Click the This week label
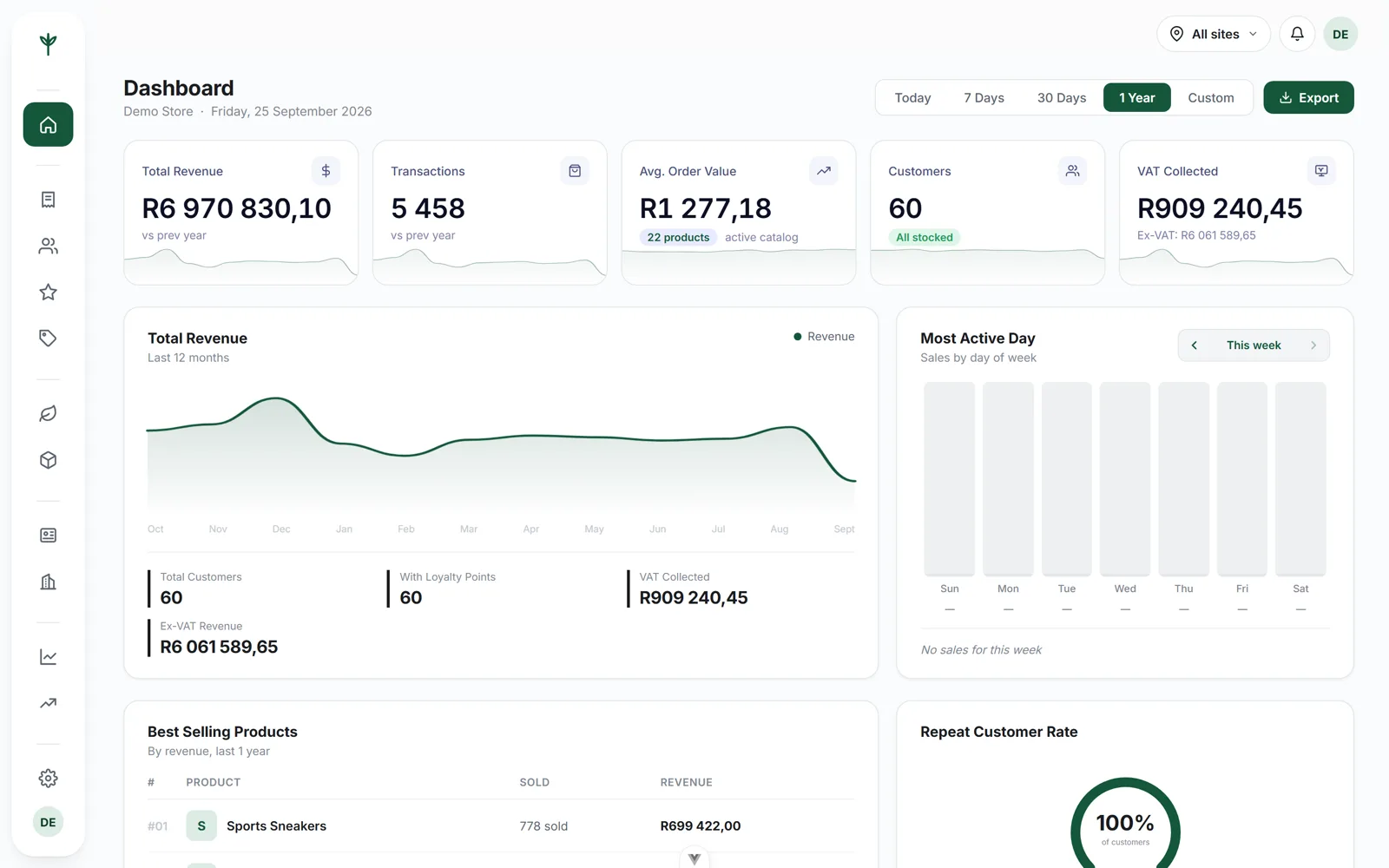 (x=1254, y=345)
